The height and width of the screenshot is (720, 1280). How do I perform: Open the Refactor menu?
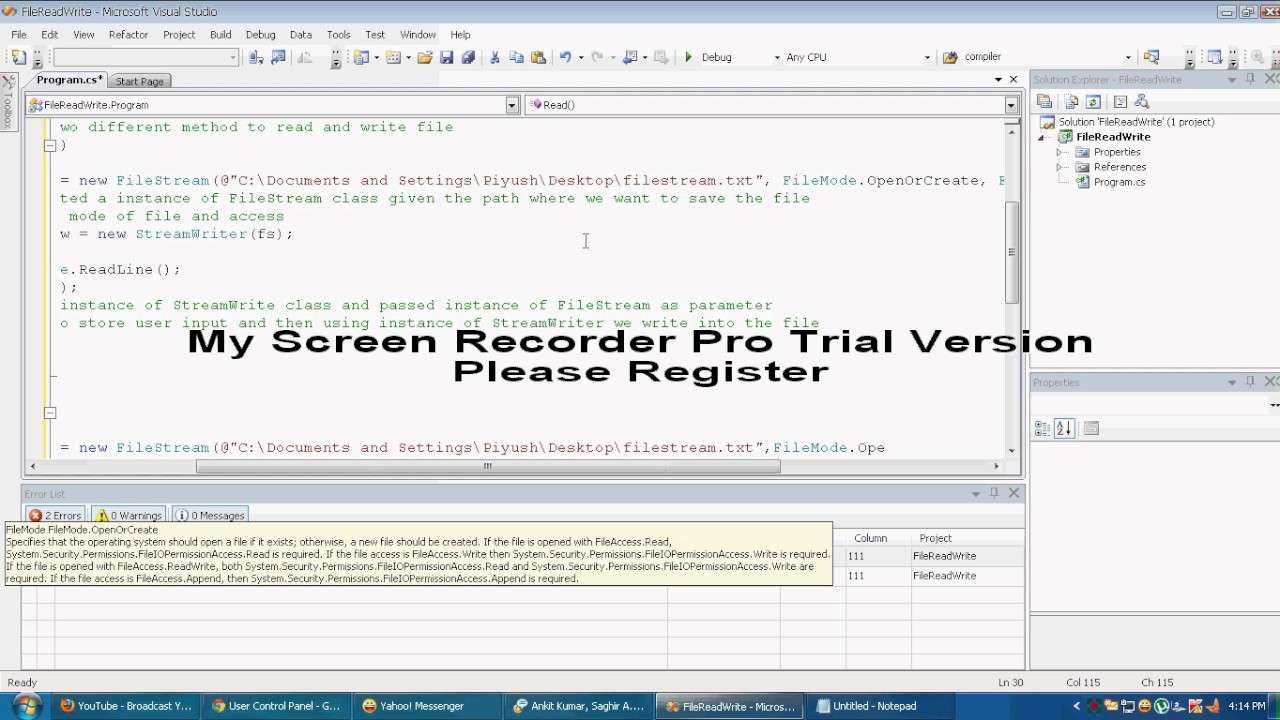click(128, 34)
